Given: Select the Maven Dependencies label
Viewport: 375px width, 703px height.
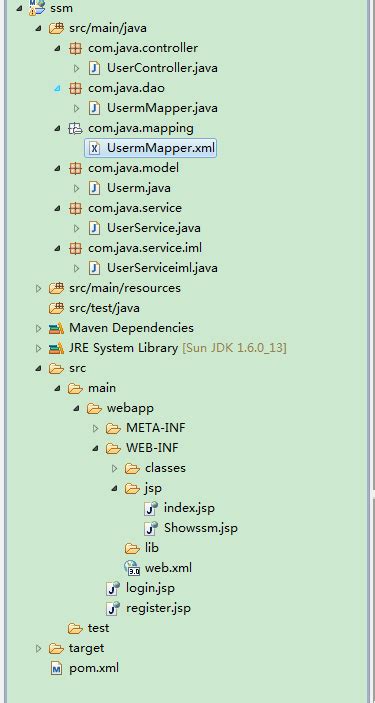Looking at the screenshot, I should click(x=131, y=328).
